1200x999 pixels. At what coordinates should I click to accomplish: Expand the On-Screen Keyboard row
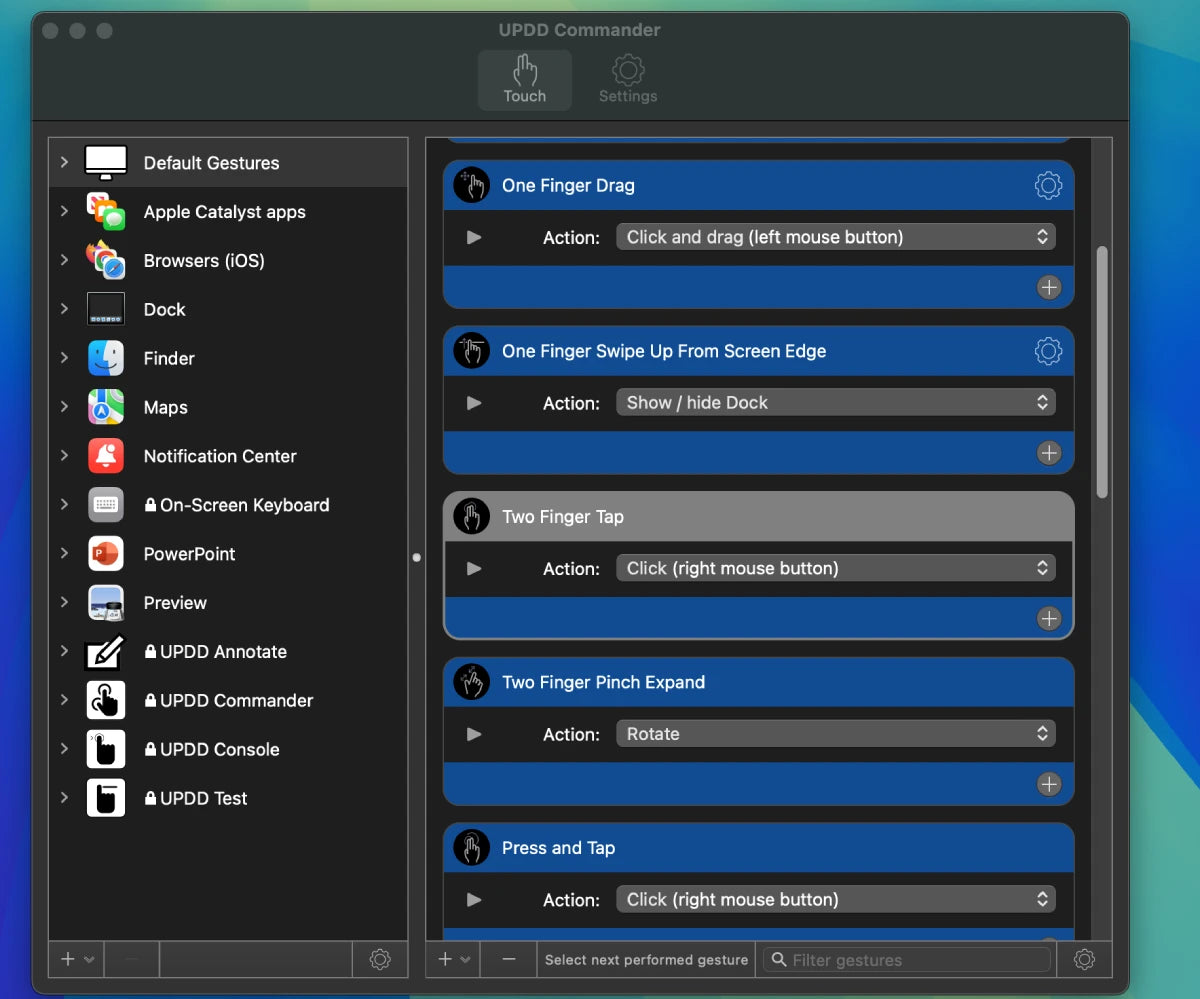pyautogui.click(x=64, y=505)
